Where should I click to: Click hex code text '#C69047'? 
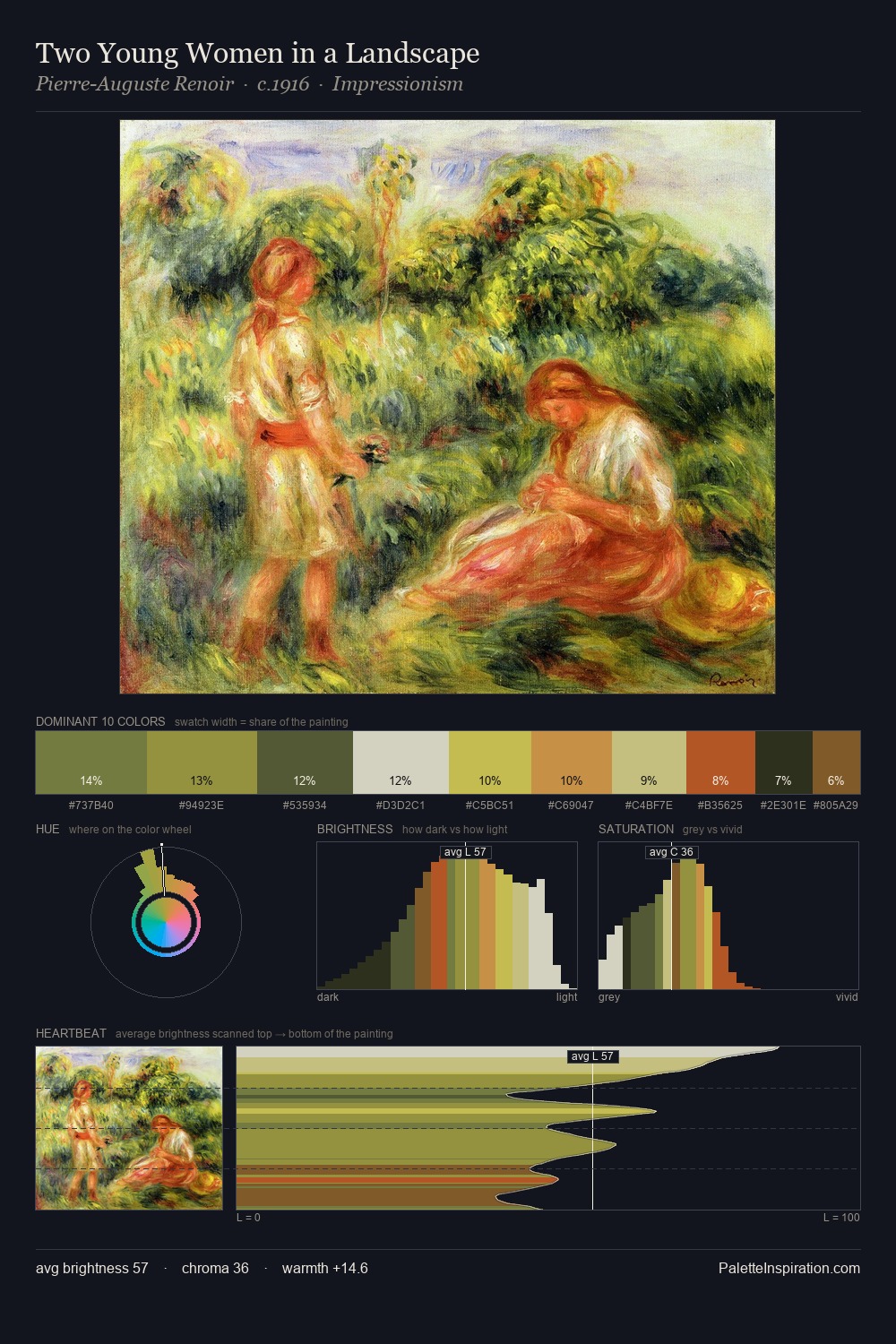pos(572,805)
